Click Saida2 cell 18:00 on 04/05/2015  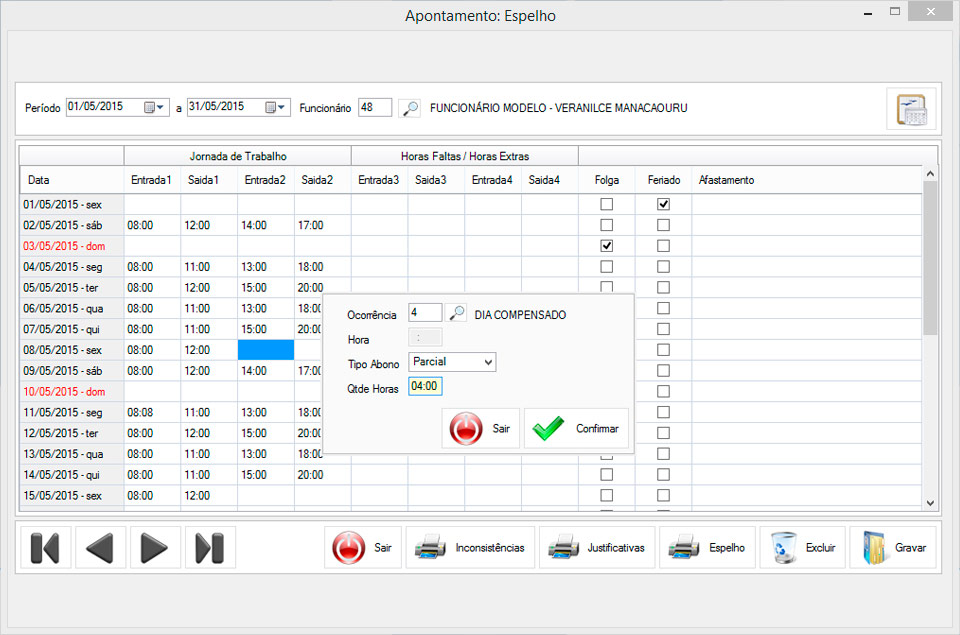[323, 267]
